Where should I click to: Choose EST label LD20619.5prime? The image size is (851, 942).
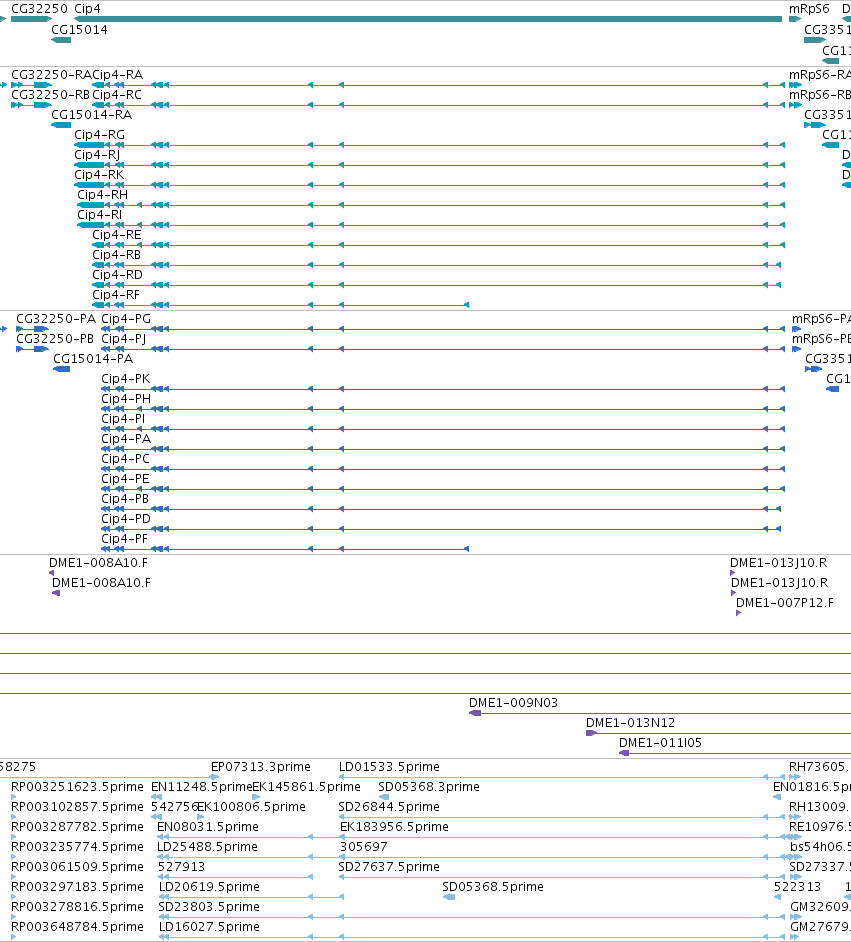tap(210, 887)
